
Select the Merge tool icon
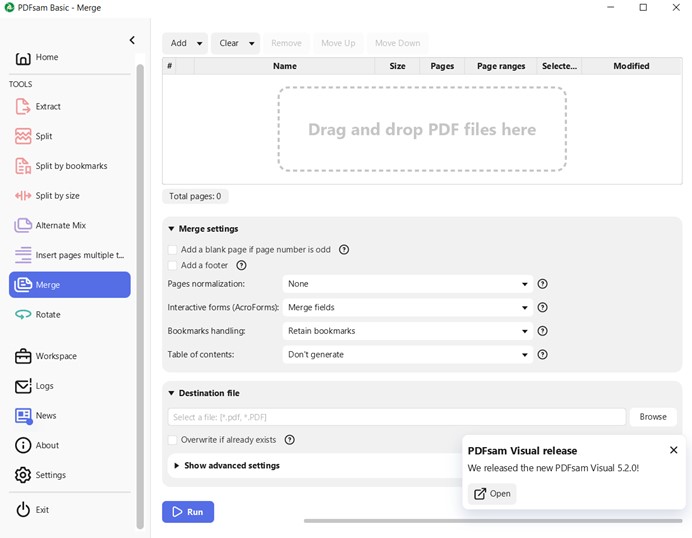(23, 285)
